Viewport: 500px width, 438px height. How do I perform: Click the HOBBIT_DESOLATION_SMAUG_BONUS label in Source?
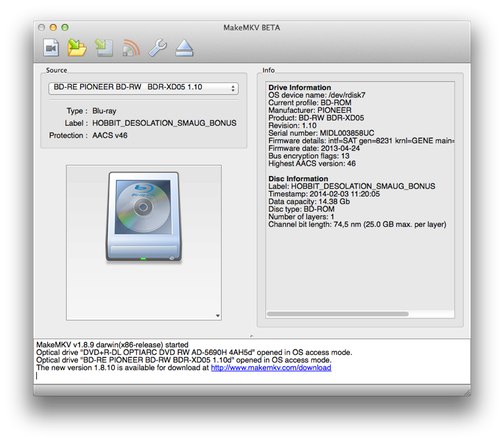click(164, 123)
